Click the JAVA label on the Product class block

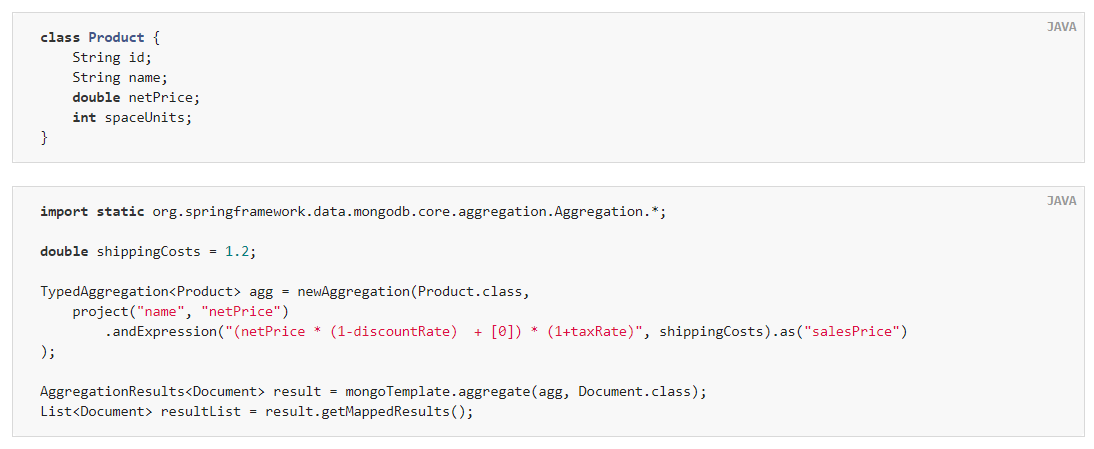click(1061, 27)
